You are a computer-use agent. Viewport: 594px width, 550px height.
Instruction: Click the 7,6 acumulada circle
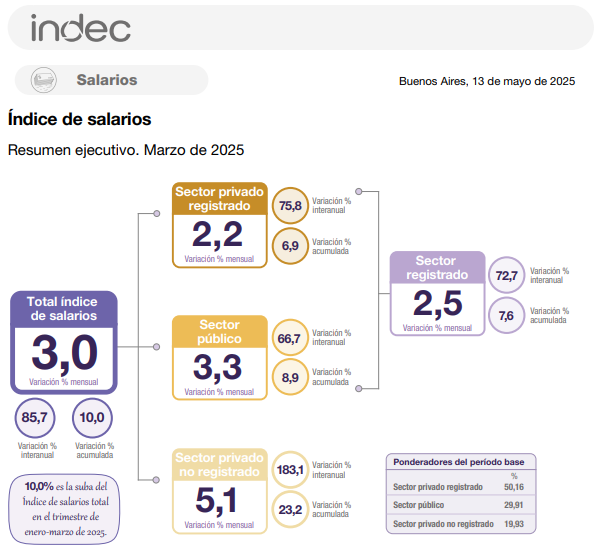click(x=506, y=316)
